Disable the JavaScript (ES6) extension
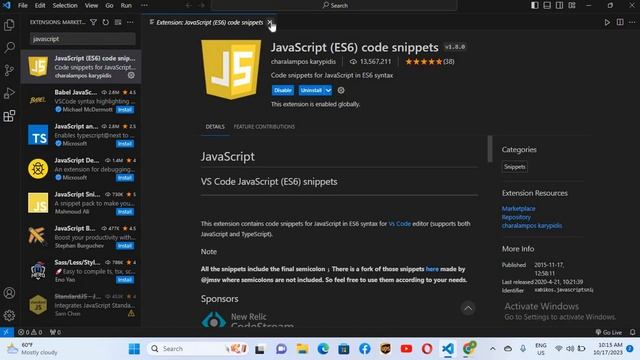This screenshot has width=640, height=360. click(282, 90)
